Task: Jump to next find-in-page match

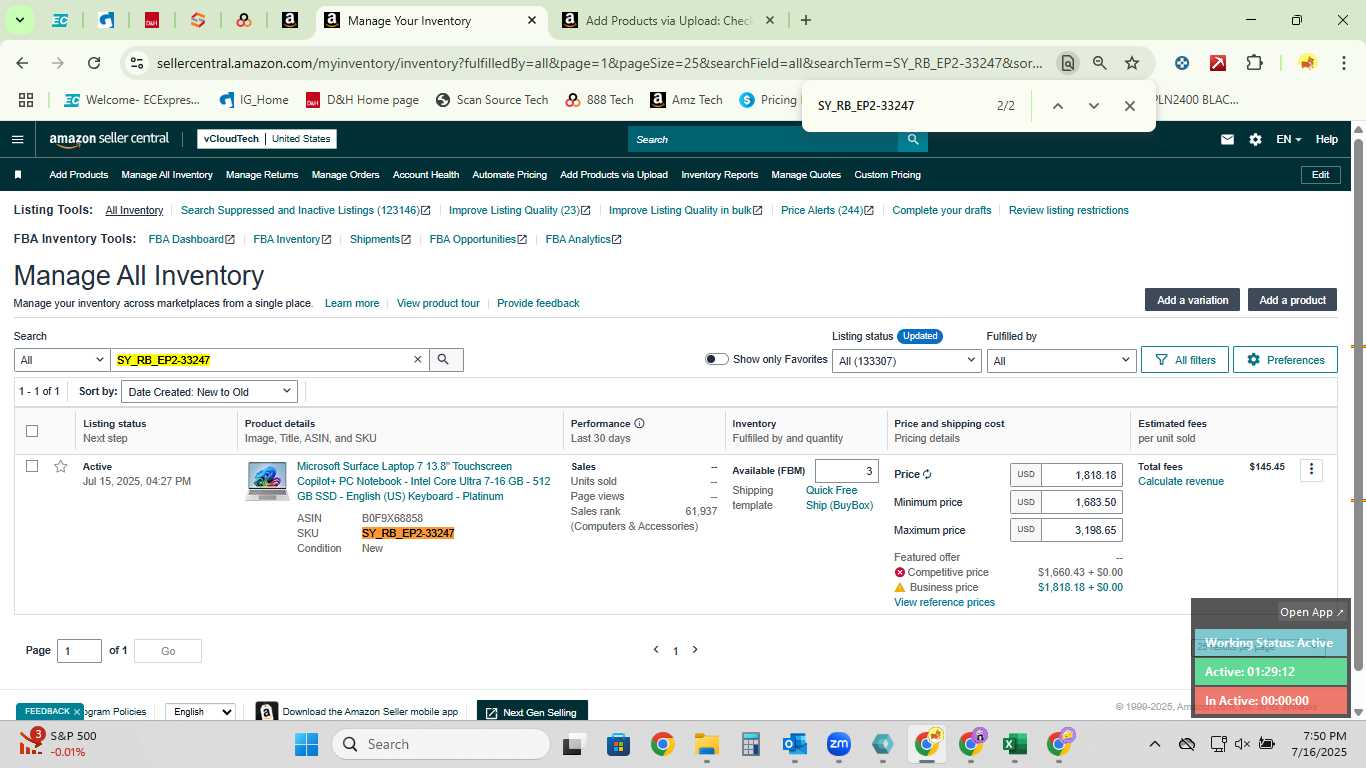Action: point(1093,106)
